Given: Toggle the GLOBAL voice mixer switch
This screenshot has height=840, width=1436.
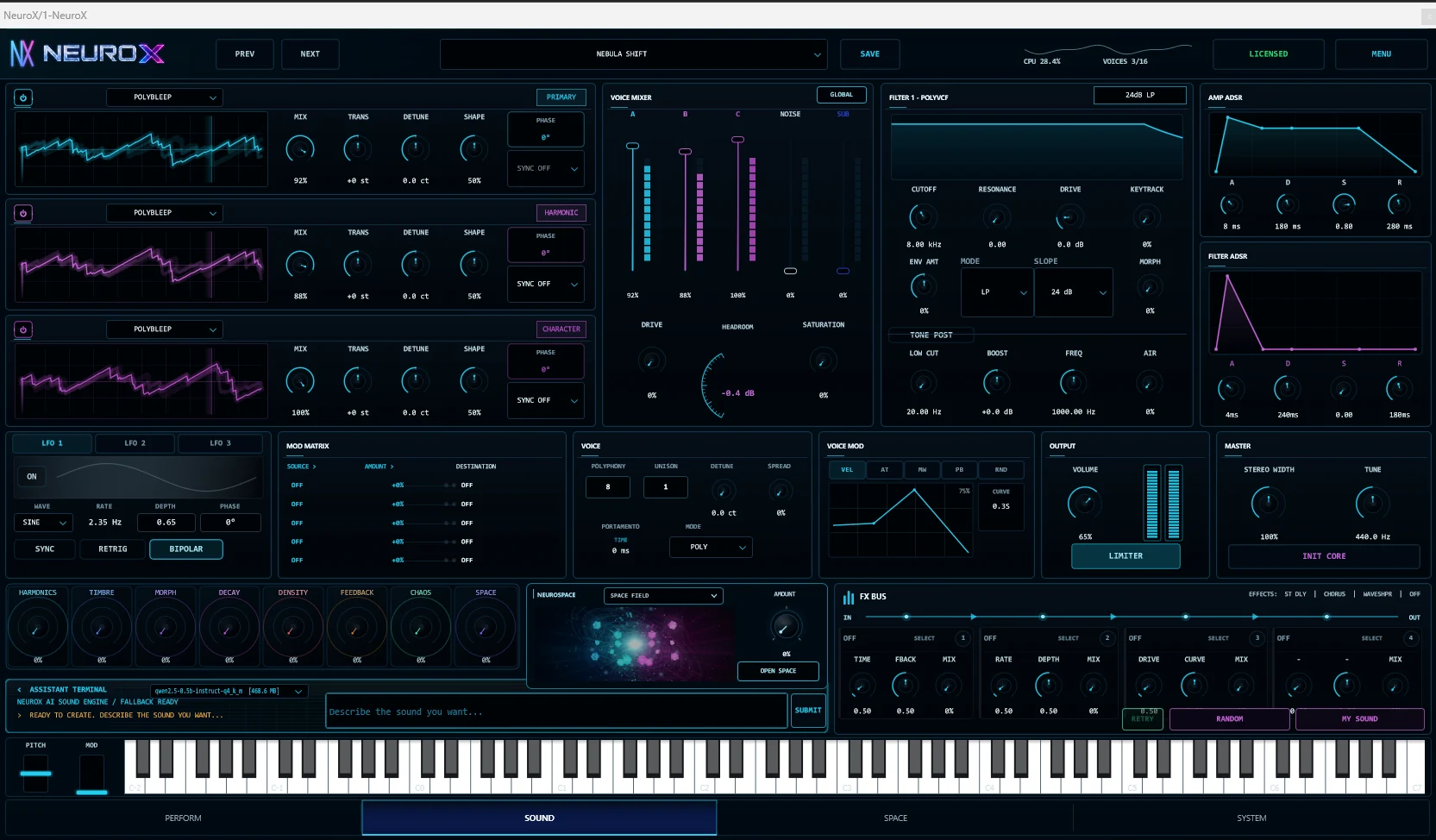Looking at the screenshot, I should coord(842,95).
